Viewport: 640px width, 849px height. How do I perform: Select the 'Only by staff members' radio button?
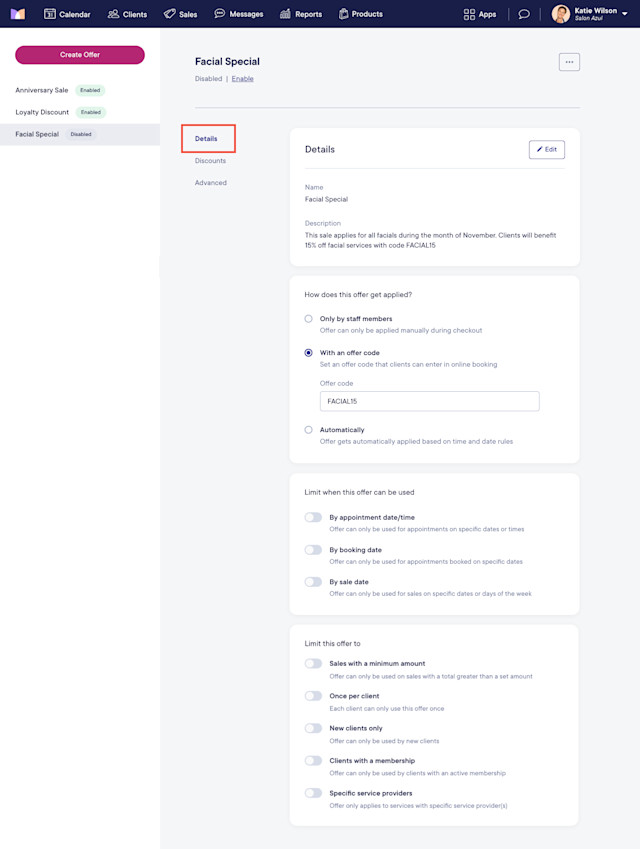[309, 319]
